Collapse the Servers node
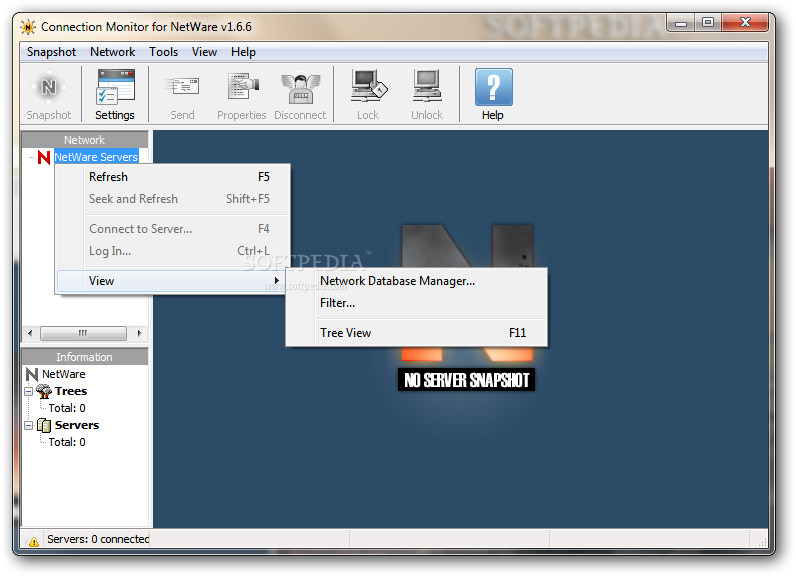The image size is (796, 576). pyautogui.click(x=29, y=425)
